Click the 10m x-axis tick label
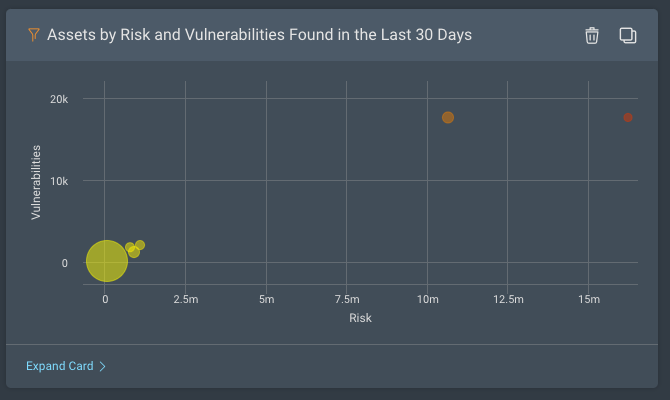Viewport: 670px width, 400px height. coord(428,299)
